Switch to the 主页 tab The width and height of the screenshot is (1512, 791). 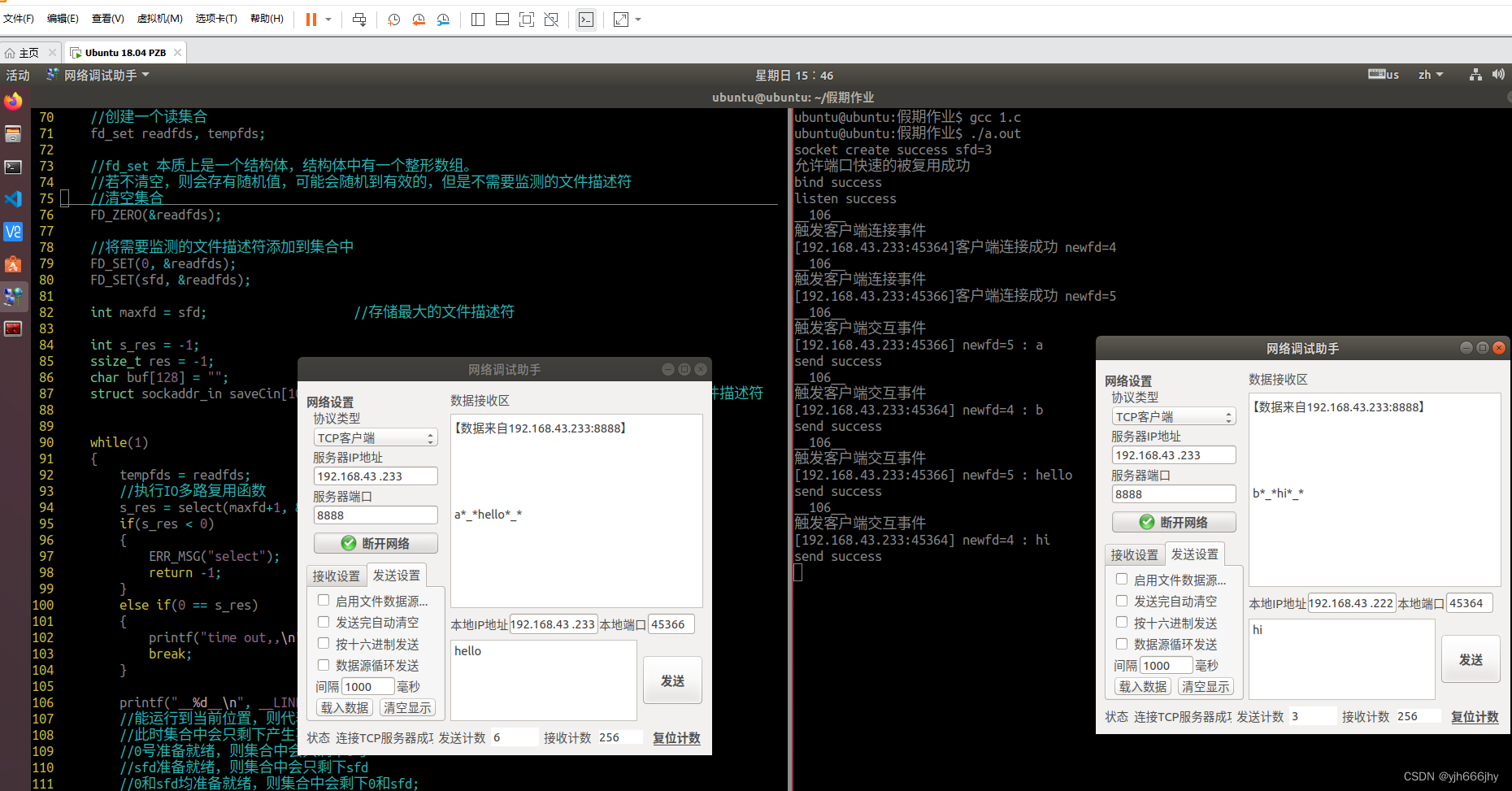(x=29, y=53)
